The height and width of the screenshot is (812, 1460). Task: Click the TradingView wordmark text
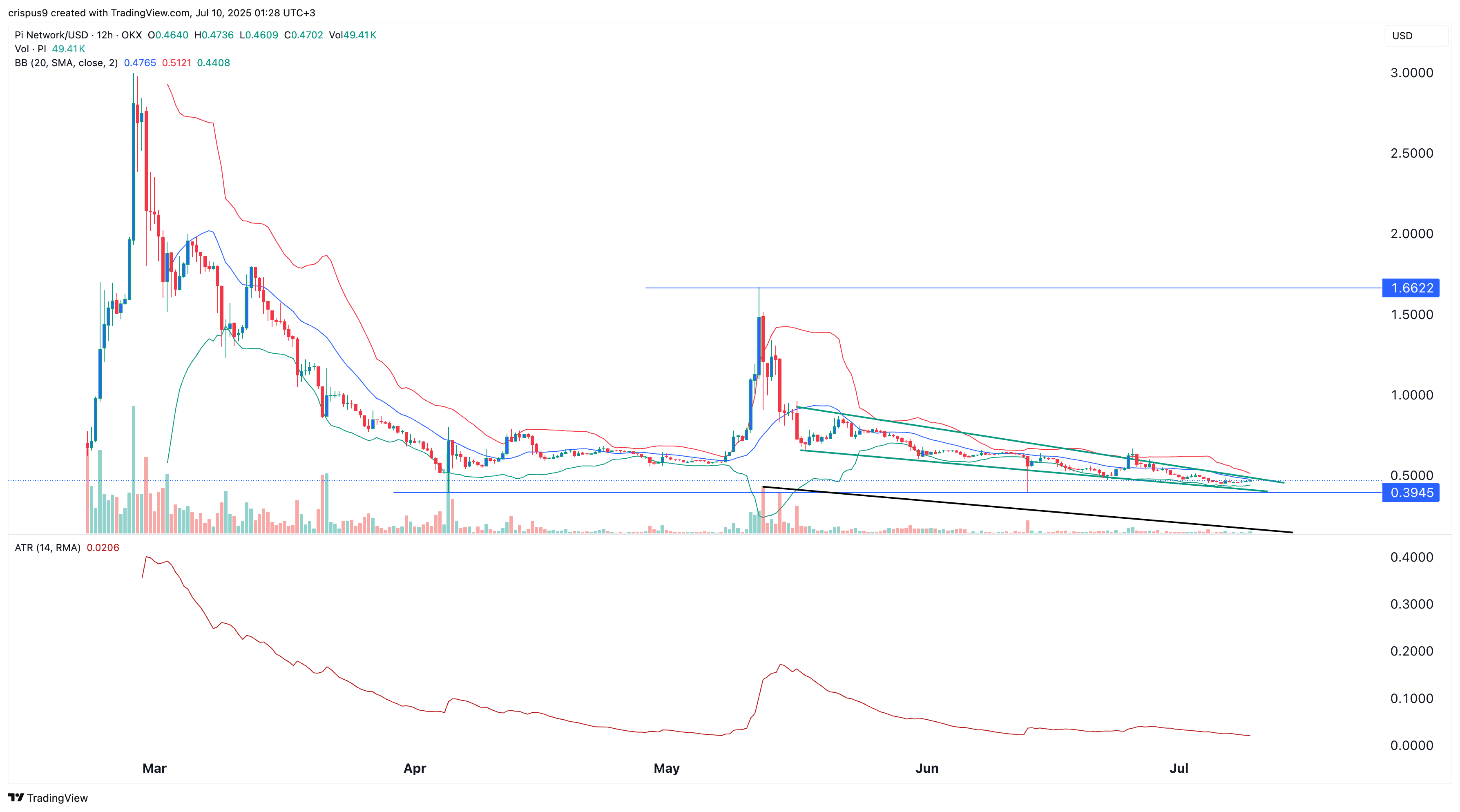coord(57,798)
